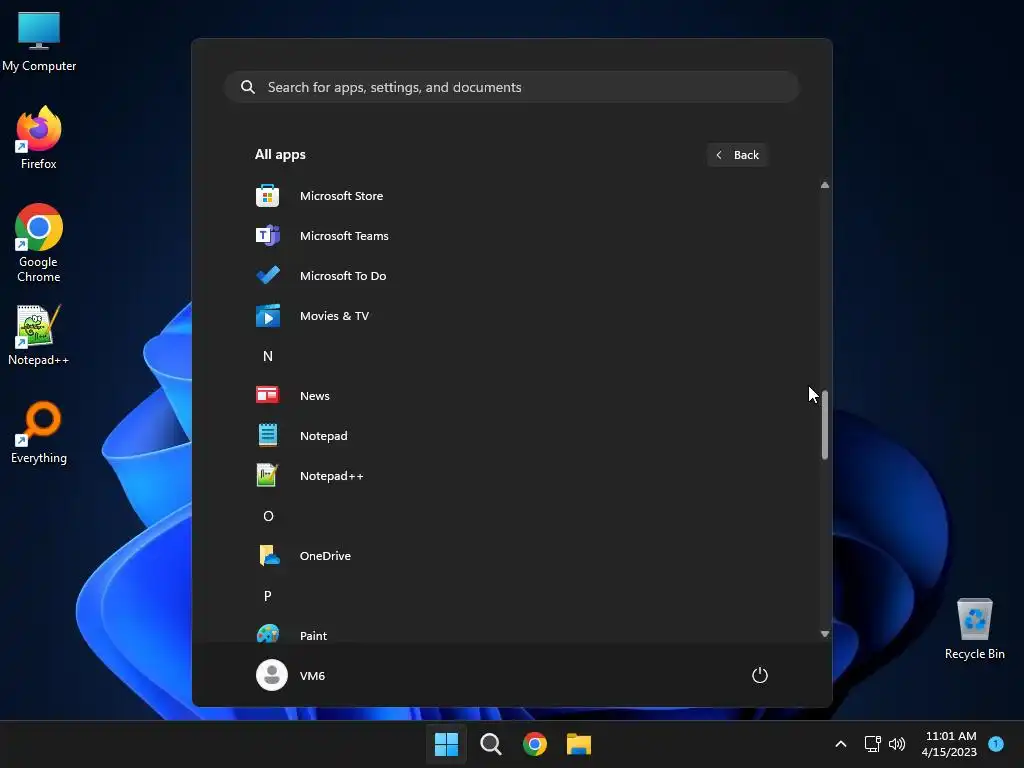
Task: Click the All apps heading text
Action: pos(280,155)
